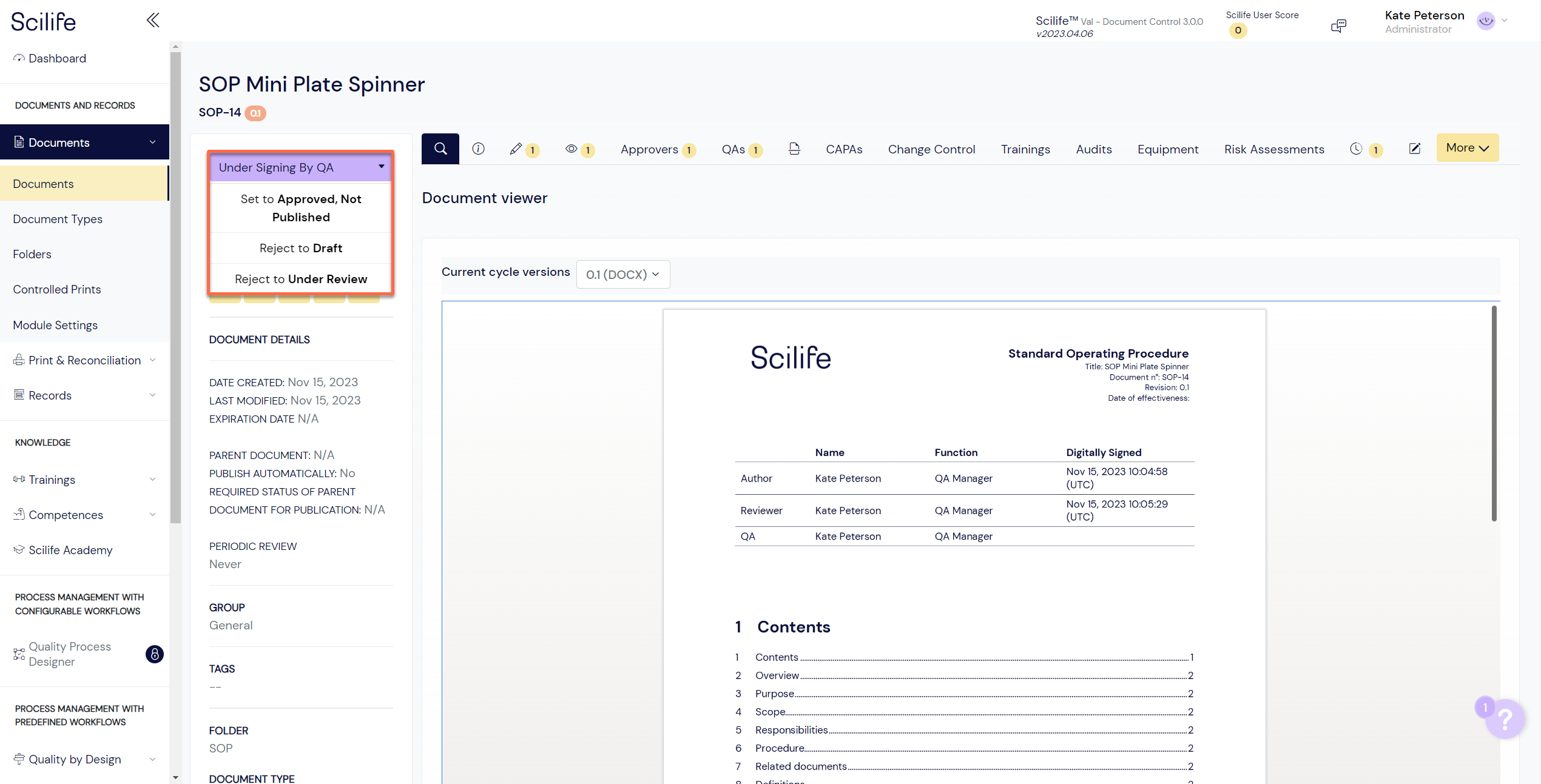
Task: Click the Scilife logo
Action: click(43, 22)
